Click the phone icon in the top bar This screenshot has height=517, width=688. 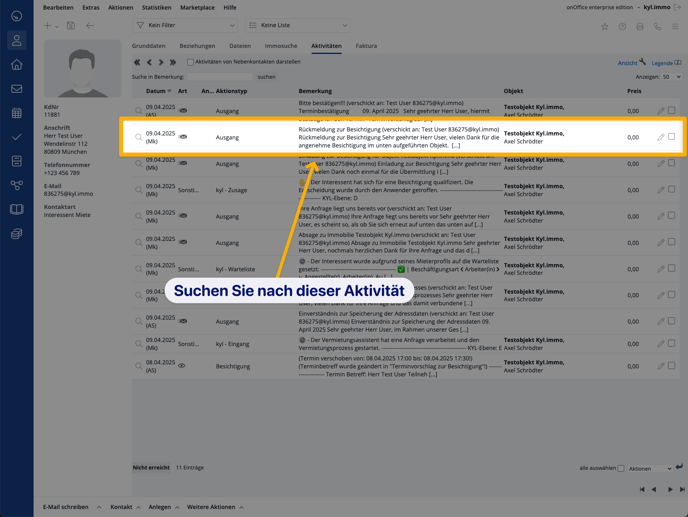(657, 27)
